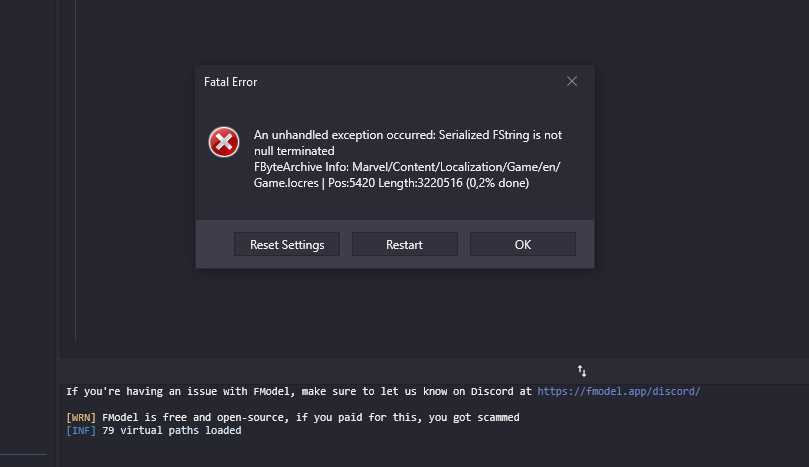Restart FModel from the error dialog
809x467 pixels.
pos(404,244)
